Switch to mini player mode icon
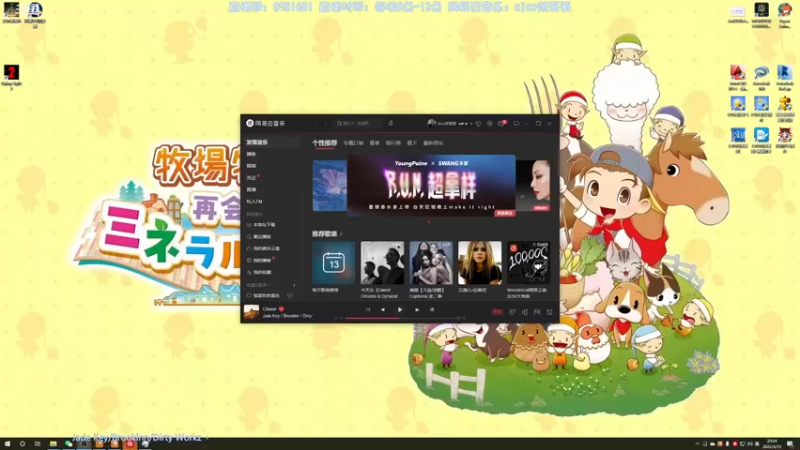Image resolution: width=800 pixels, height=450 pixels. click(x=516, y=123)
